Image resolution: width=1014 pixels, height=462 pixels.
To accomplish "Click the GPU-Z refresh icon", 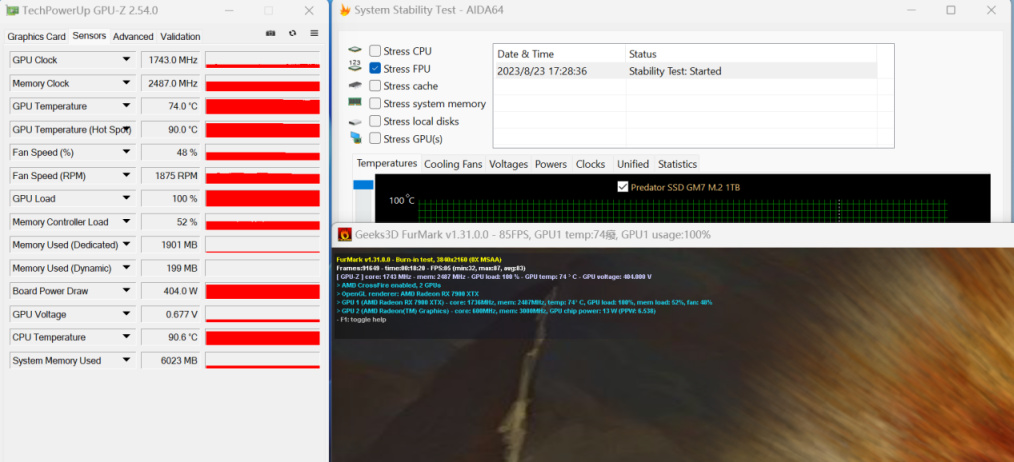I will coord(292,33).
